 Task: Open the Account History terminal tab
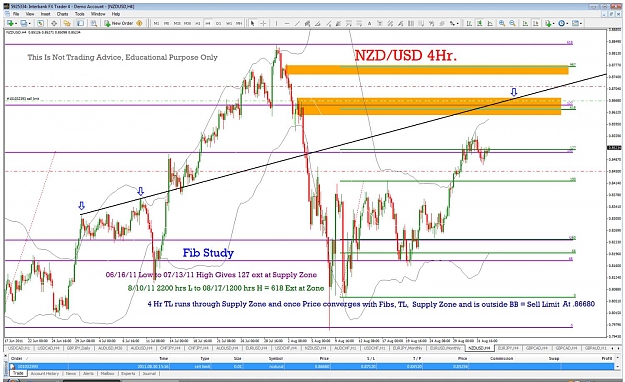coord(45,374)
